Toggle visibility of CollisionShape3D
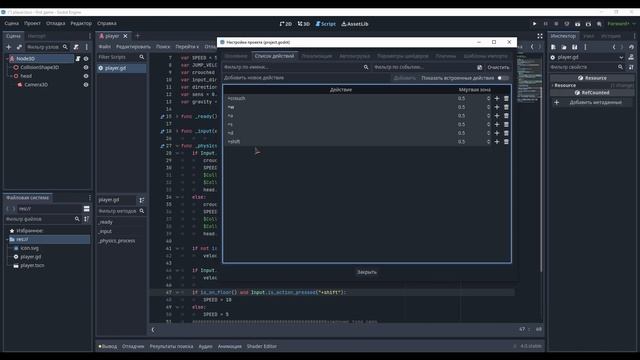The height and width of the screenshot is (360, 640). [86, 67]
